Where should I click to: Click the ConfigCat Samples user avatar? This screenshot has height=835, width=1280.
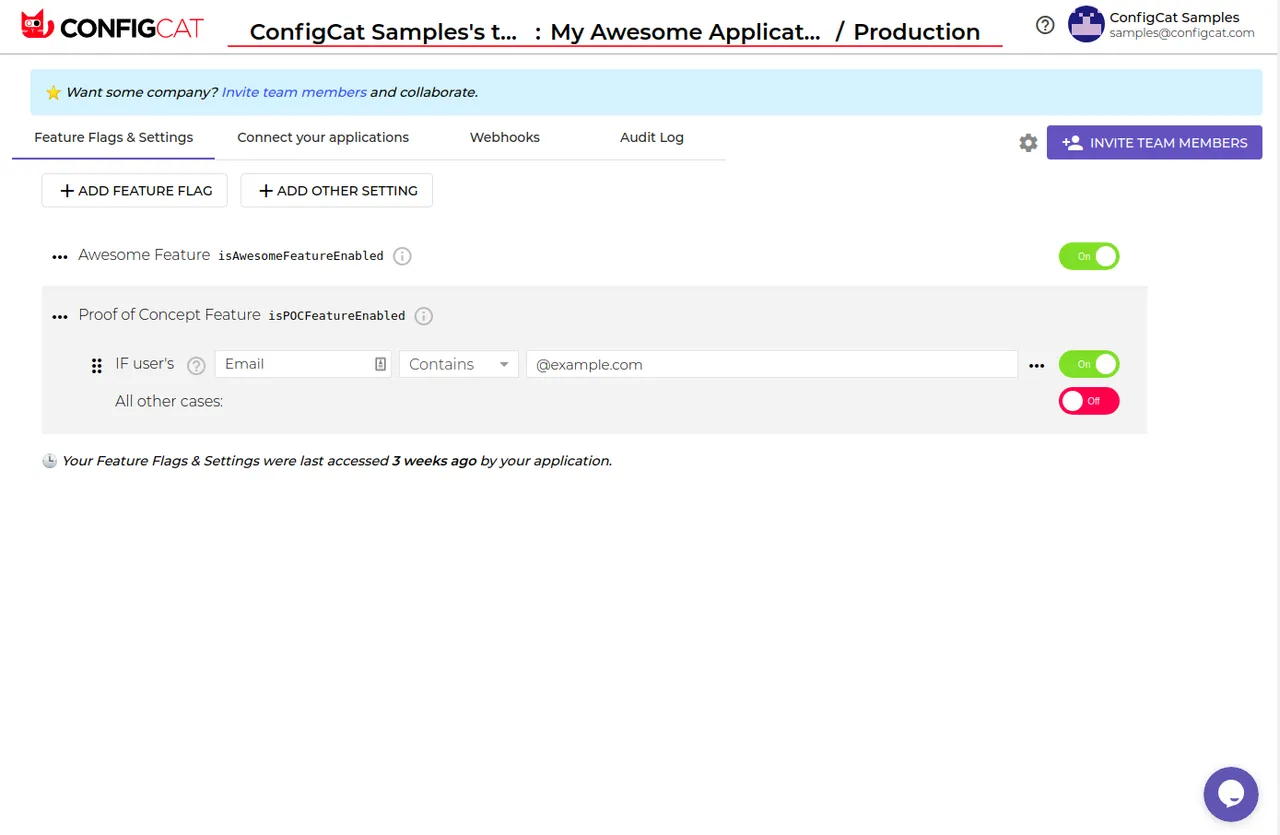tap(1085, 24)
